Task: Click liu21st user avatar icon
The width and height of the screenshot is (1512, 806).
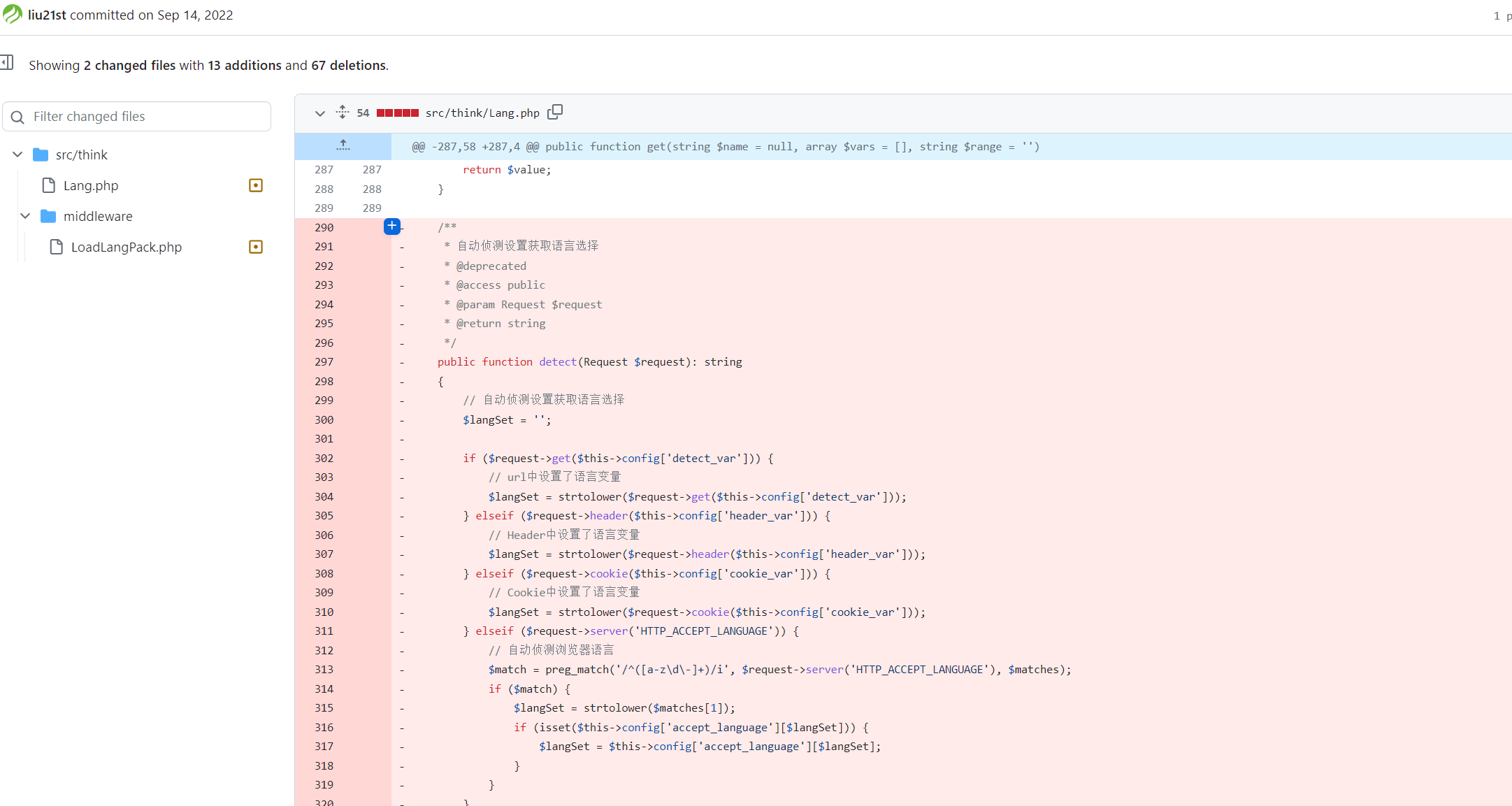Action: (x=12, y=14)
